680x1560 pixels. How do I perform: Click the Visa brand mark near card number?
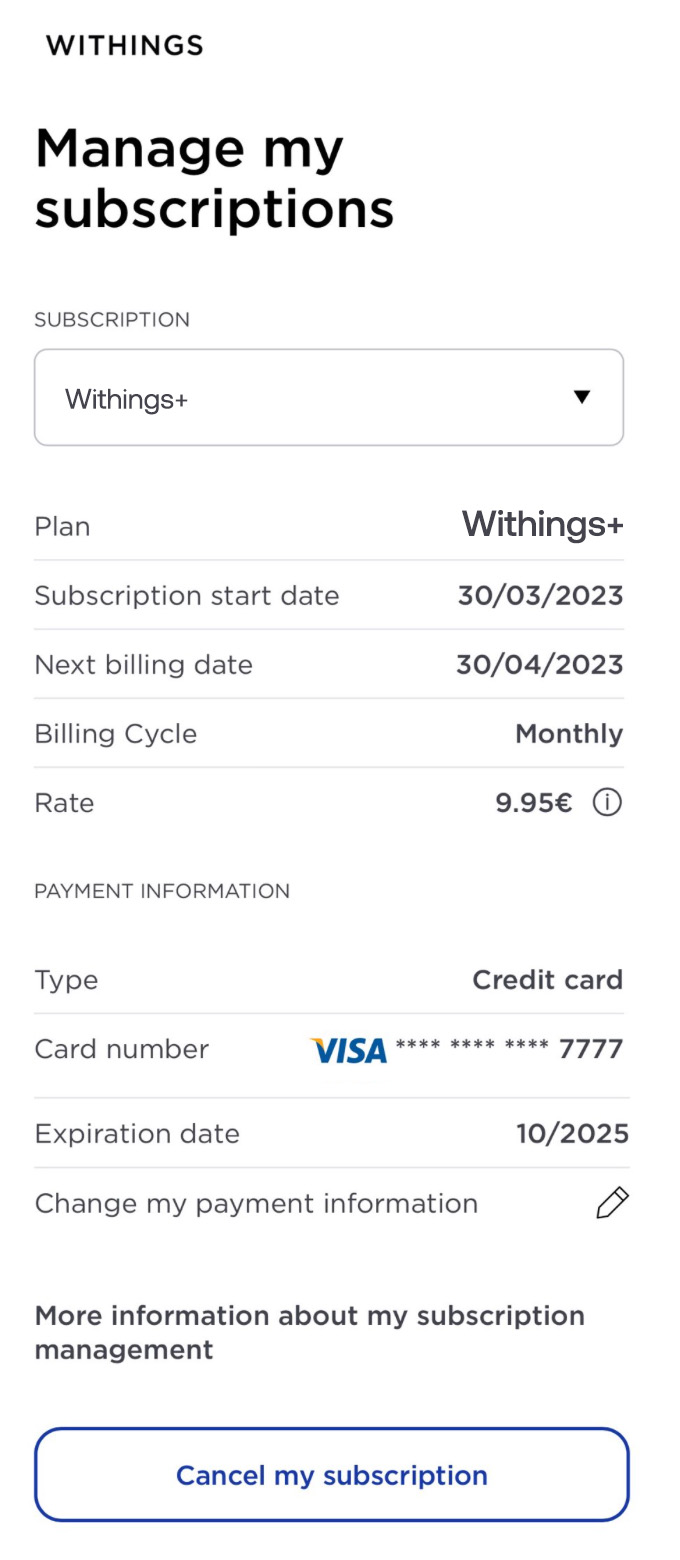[x=349, y=1049]
